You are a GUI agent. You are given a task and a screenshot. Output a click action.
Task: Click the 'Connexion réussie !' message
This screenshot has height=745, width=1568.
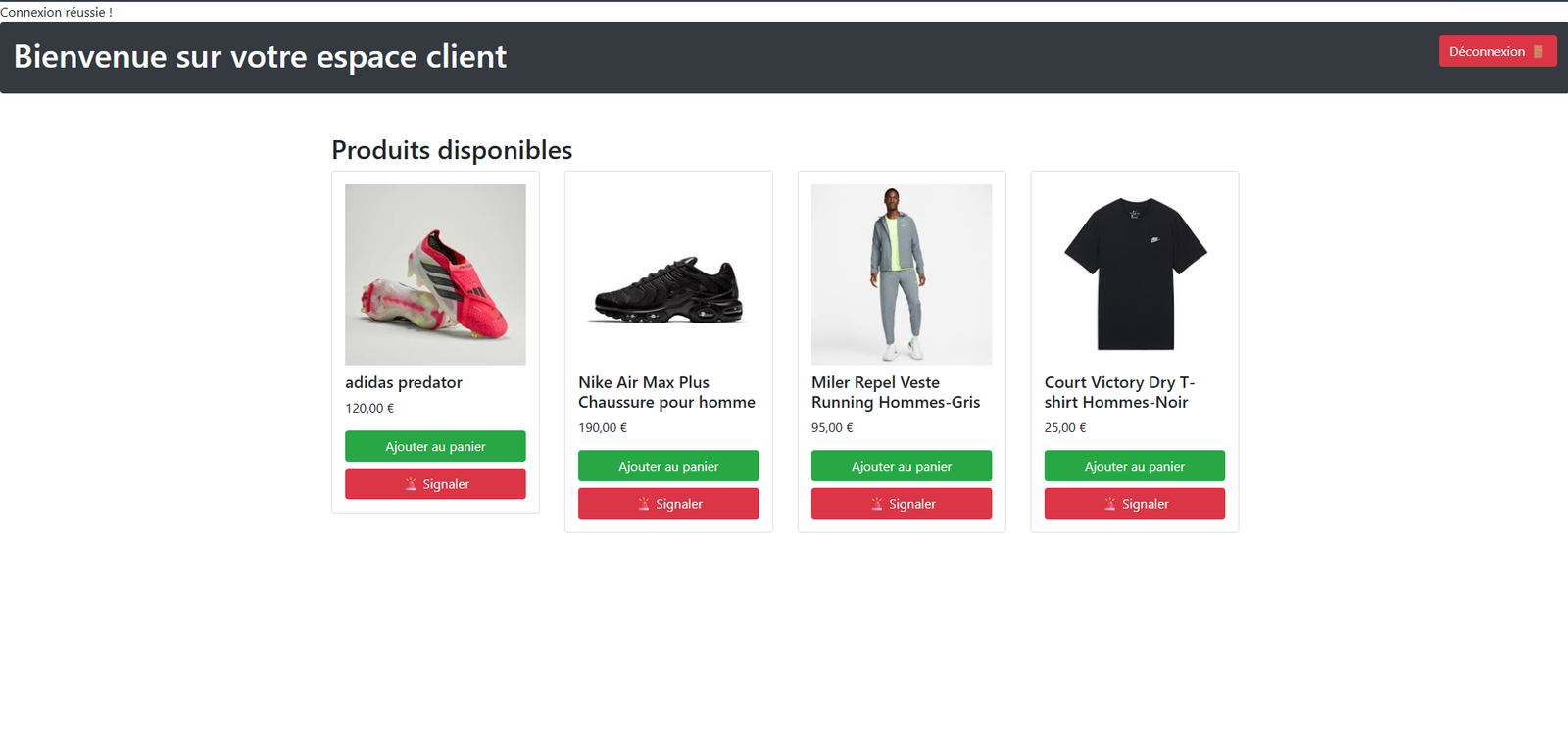click(x=56, y=12)
